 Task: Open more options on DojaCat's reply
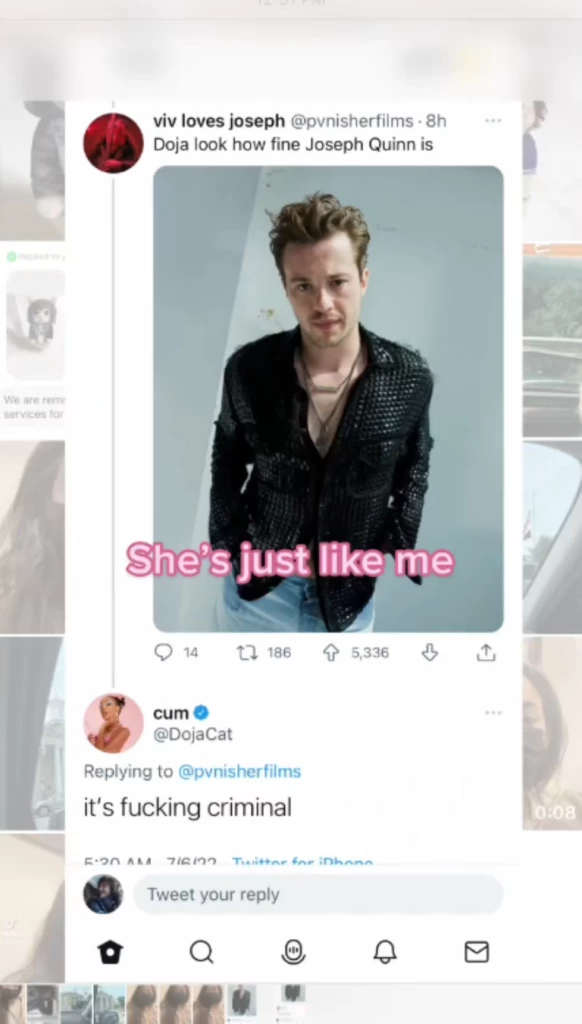493,712
